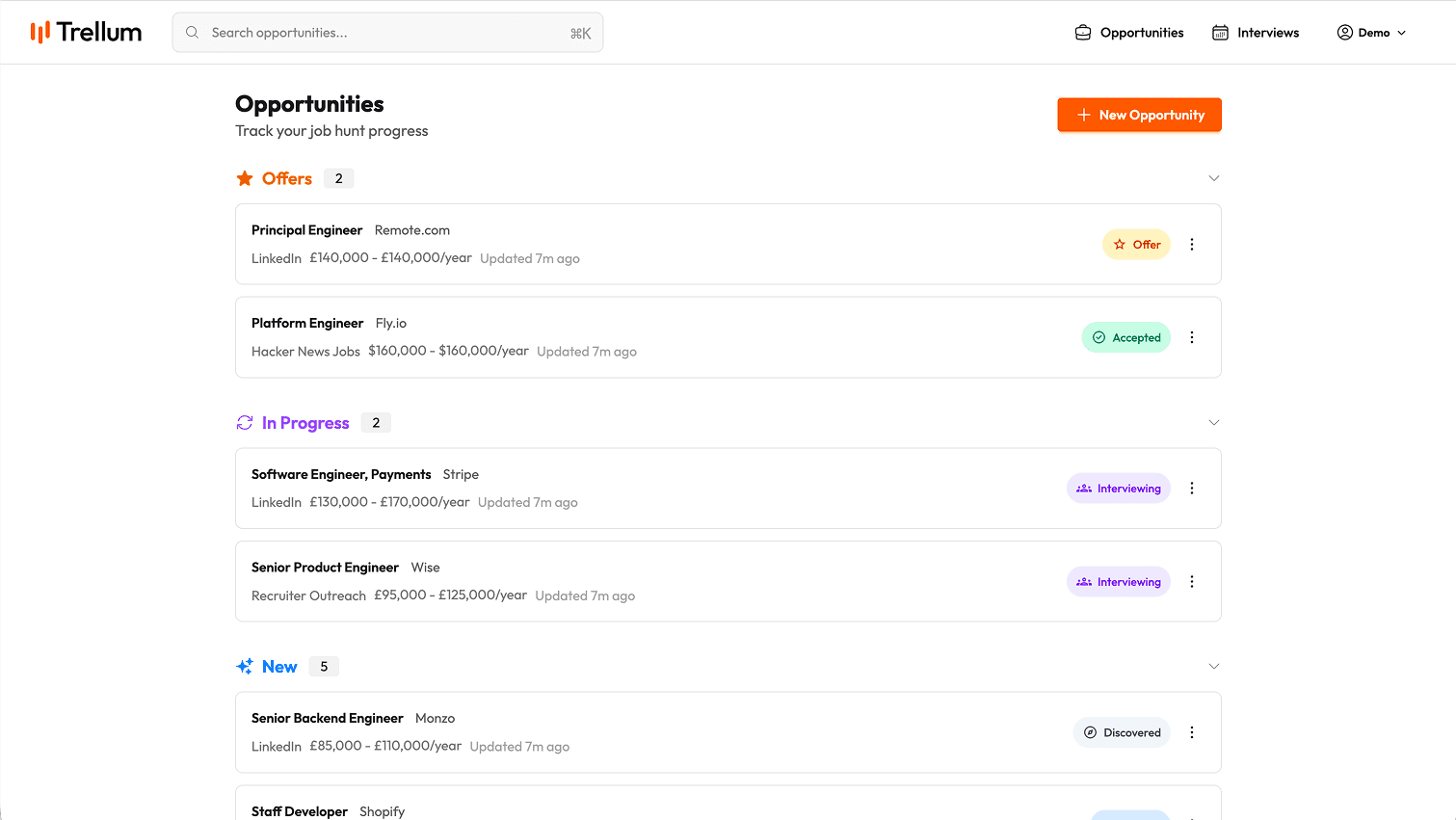The height and width of the screenshot is (820, 1456).
Task: Open the Monzo opportunity options menu
Action: point(1192,732)
